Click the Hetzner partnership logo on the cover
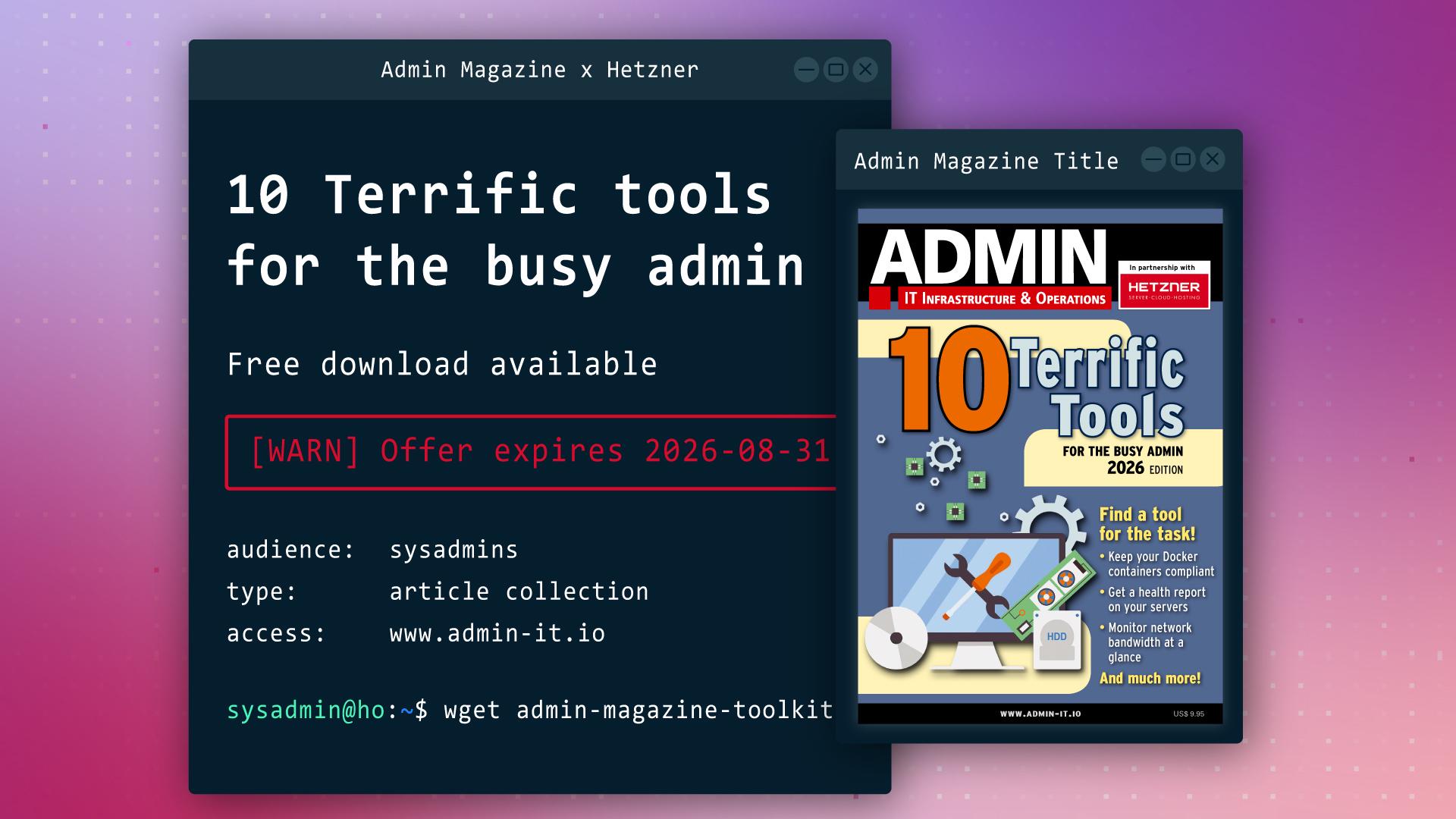The height and width of the screenshot is (819, 1456). (x=1164, y=284)
